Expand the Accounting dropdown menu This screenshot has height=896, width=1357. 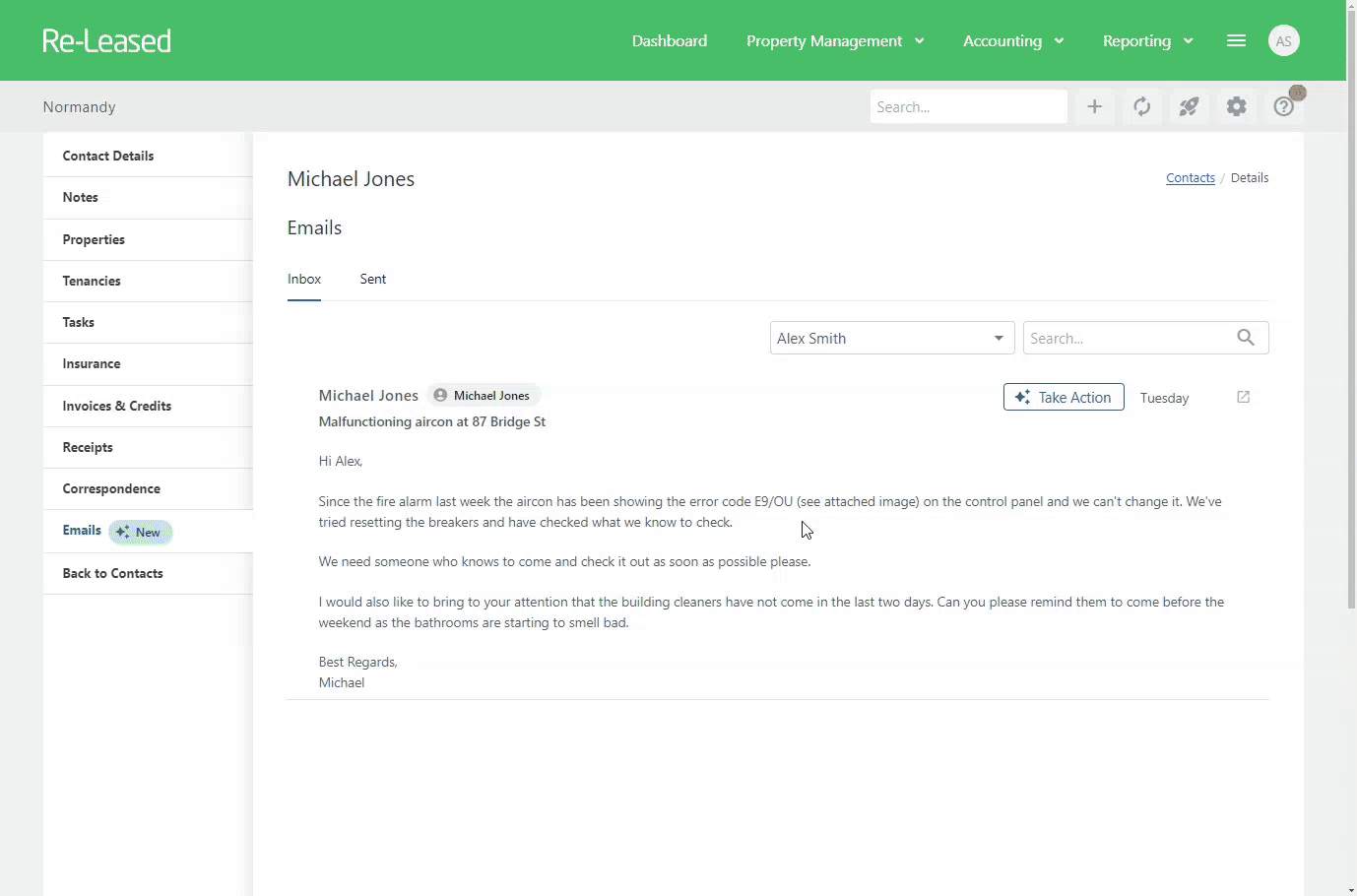click(1012, 40)
